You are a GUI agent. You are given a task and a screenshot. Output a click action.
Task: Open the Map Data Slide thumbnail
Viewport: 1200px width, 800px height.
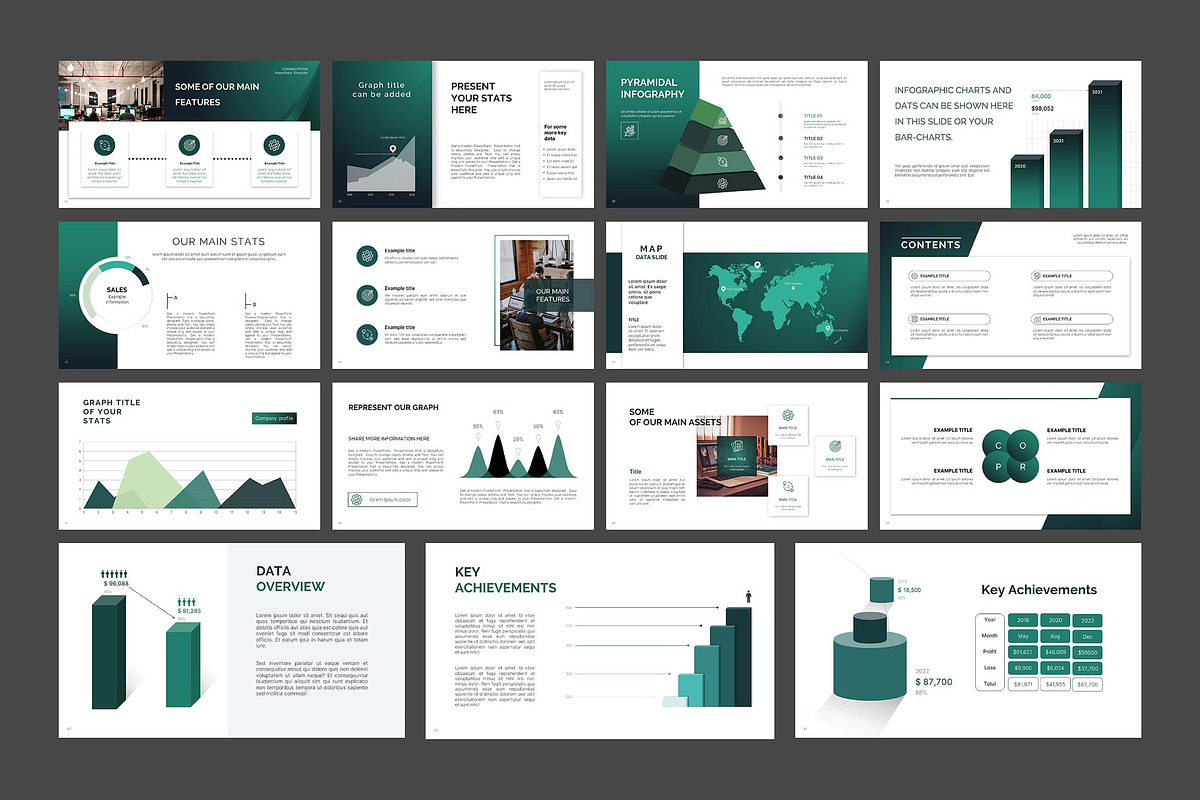(x=736, y=294)
